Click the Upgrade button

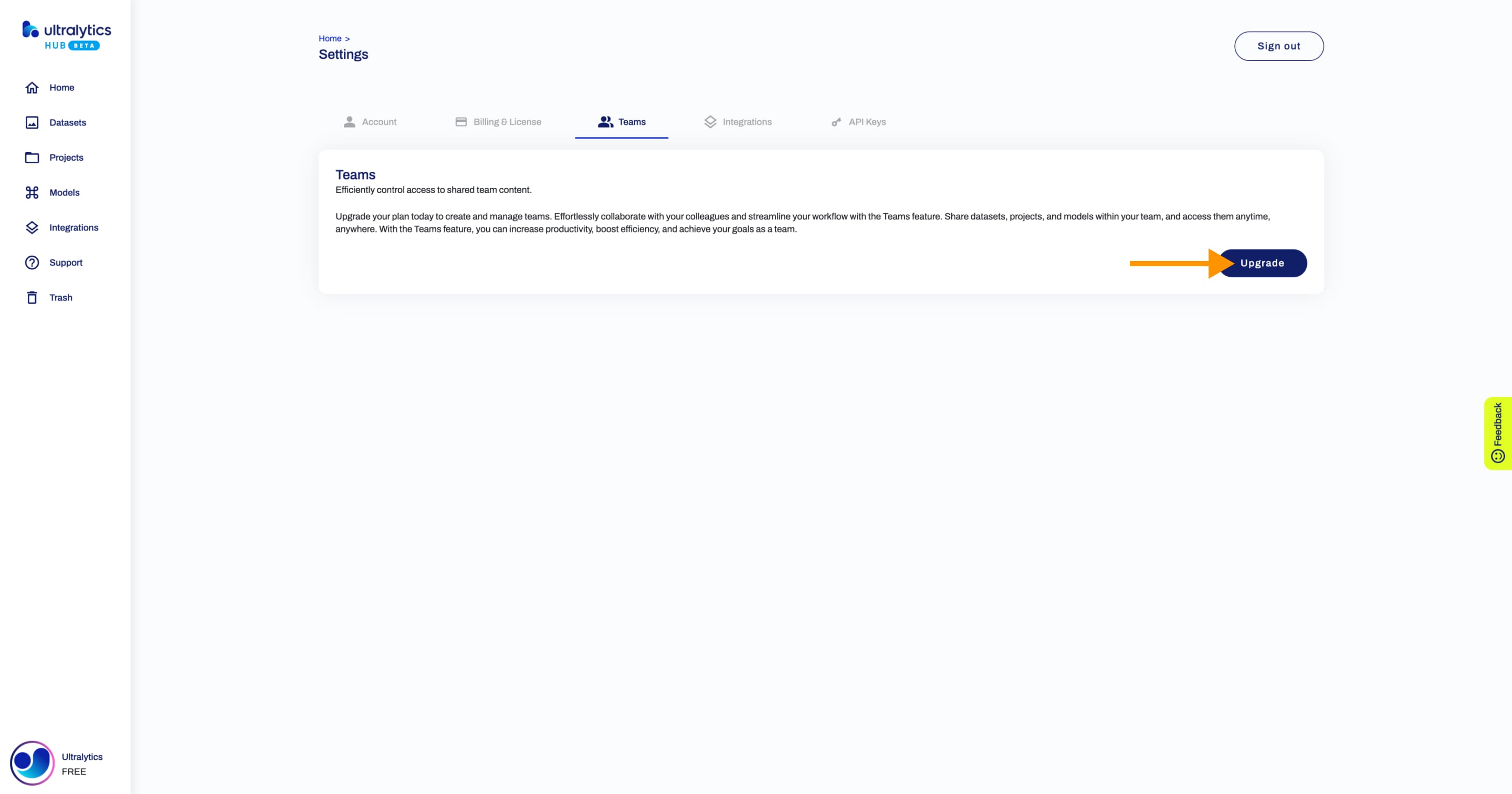pos(1263,262)
